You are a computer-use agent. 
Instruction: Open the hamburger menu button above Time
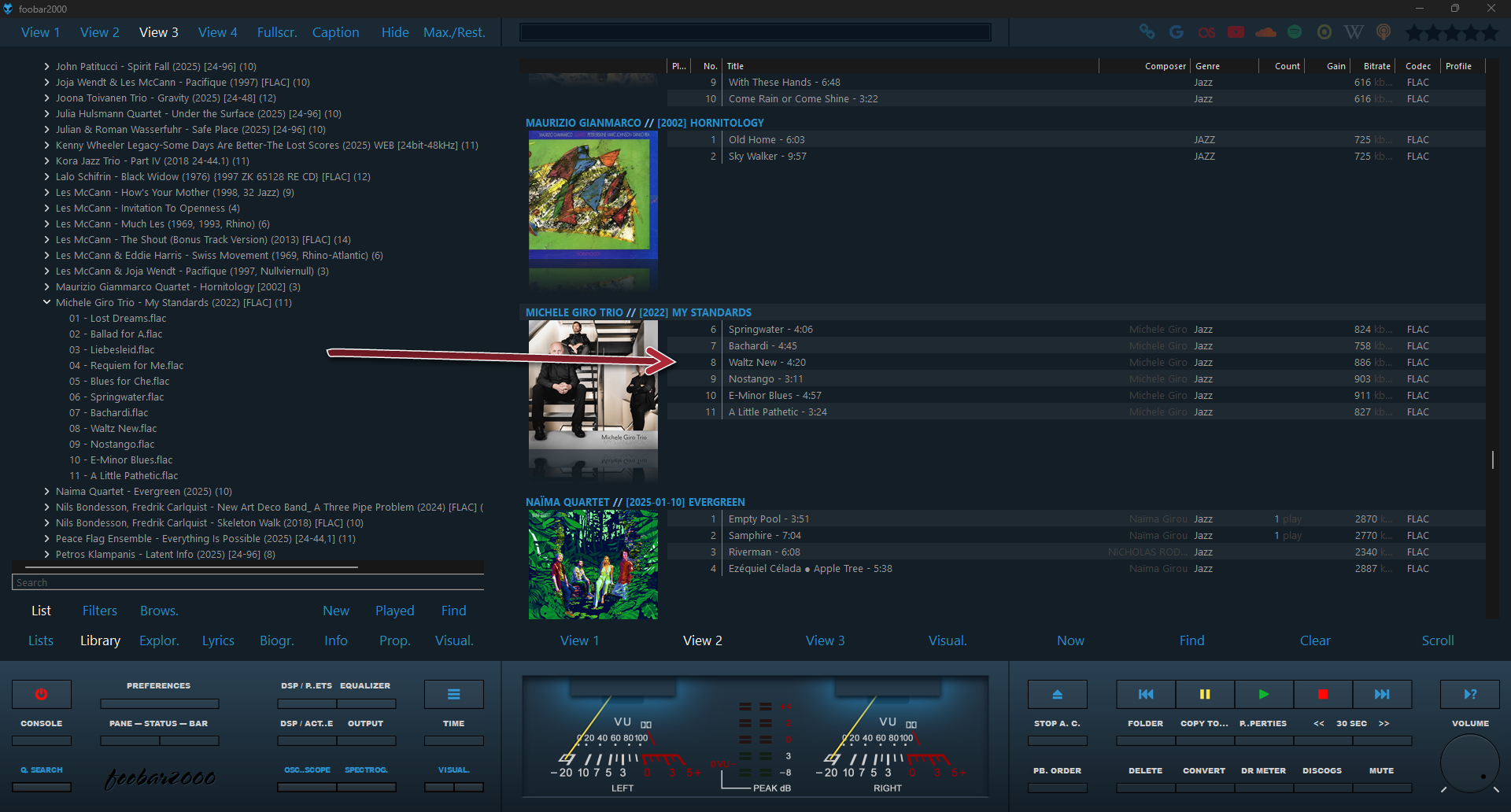454,694
